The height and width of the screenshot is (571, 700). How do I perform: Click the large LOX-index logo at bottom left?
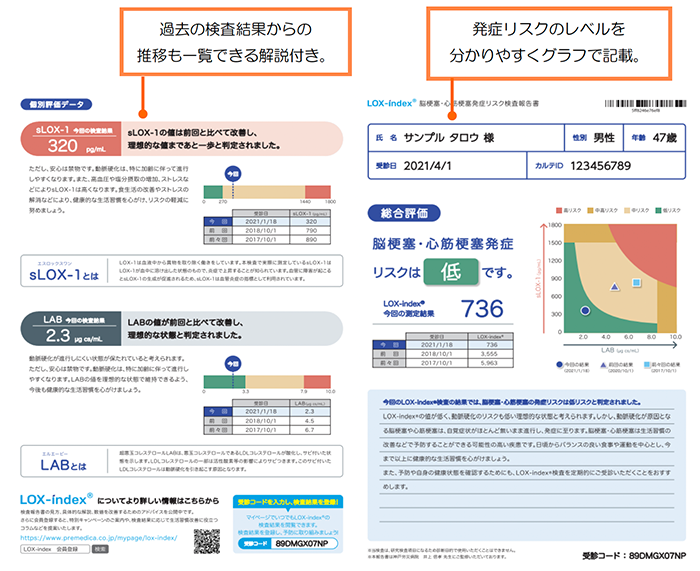tap(56, 500)
